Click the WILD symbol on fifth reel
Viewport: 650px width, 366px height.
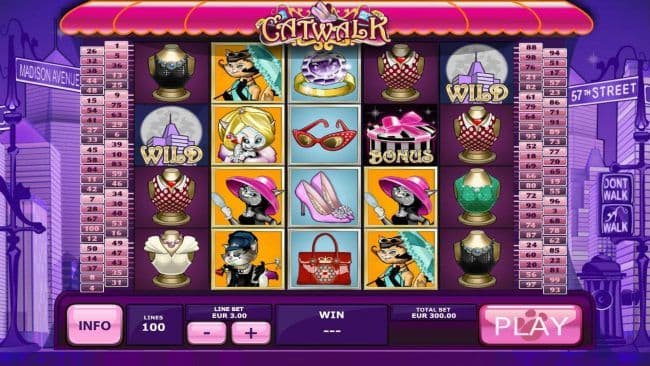477,73
